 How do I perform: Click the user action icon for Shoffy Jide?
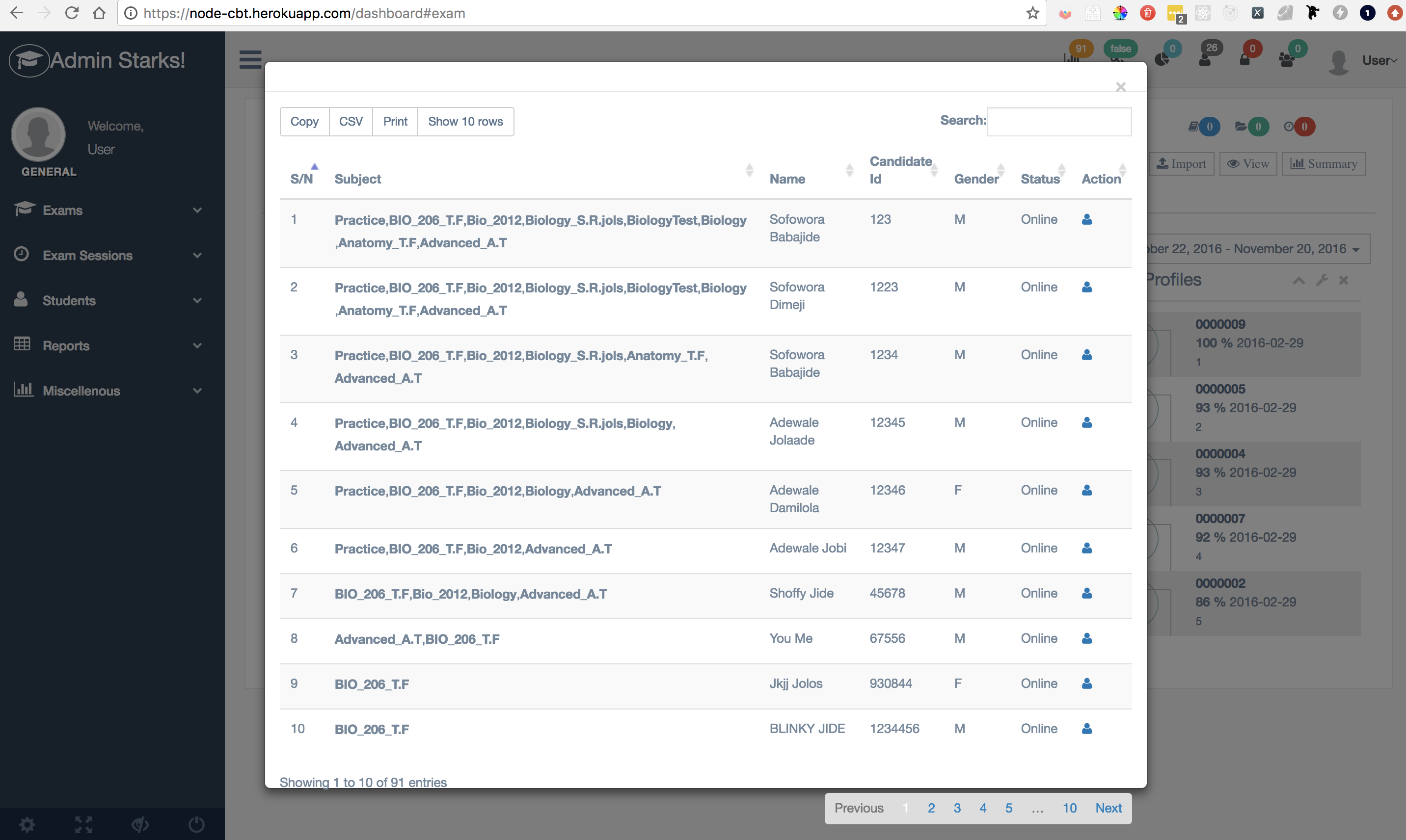pyautogui.click(x=1086, y=593)
